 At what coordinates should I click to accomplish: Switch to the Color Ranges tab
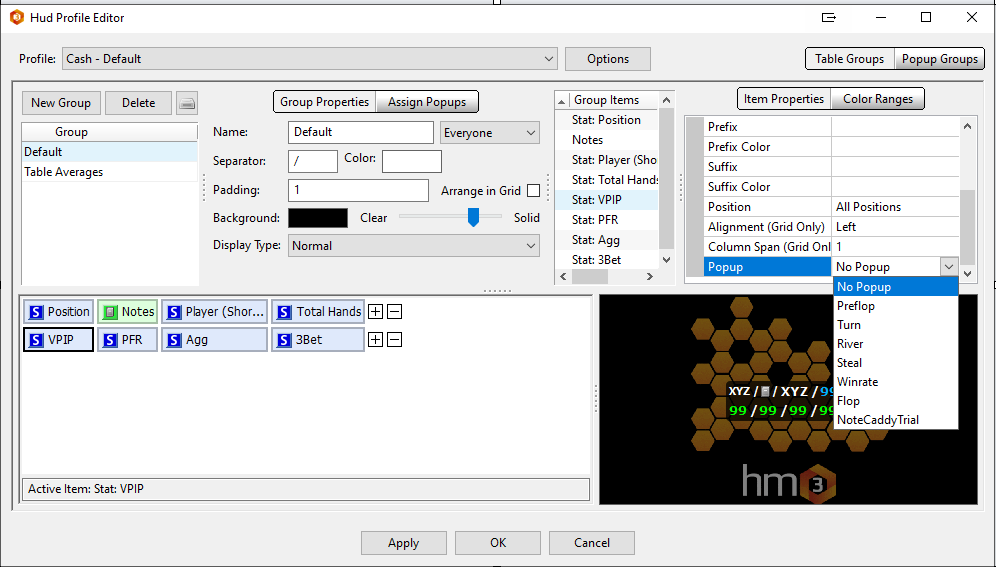click(x=878, y=99)
